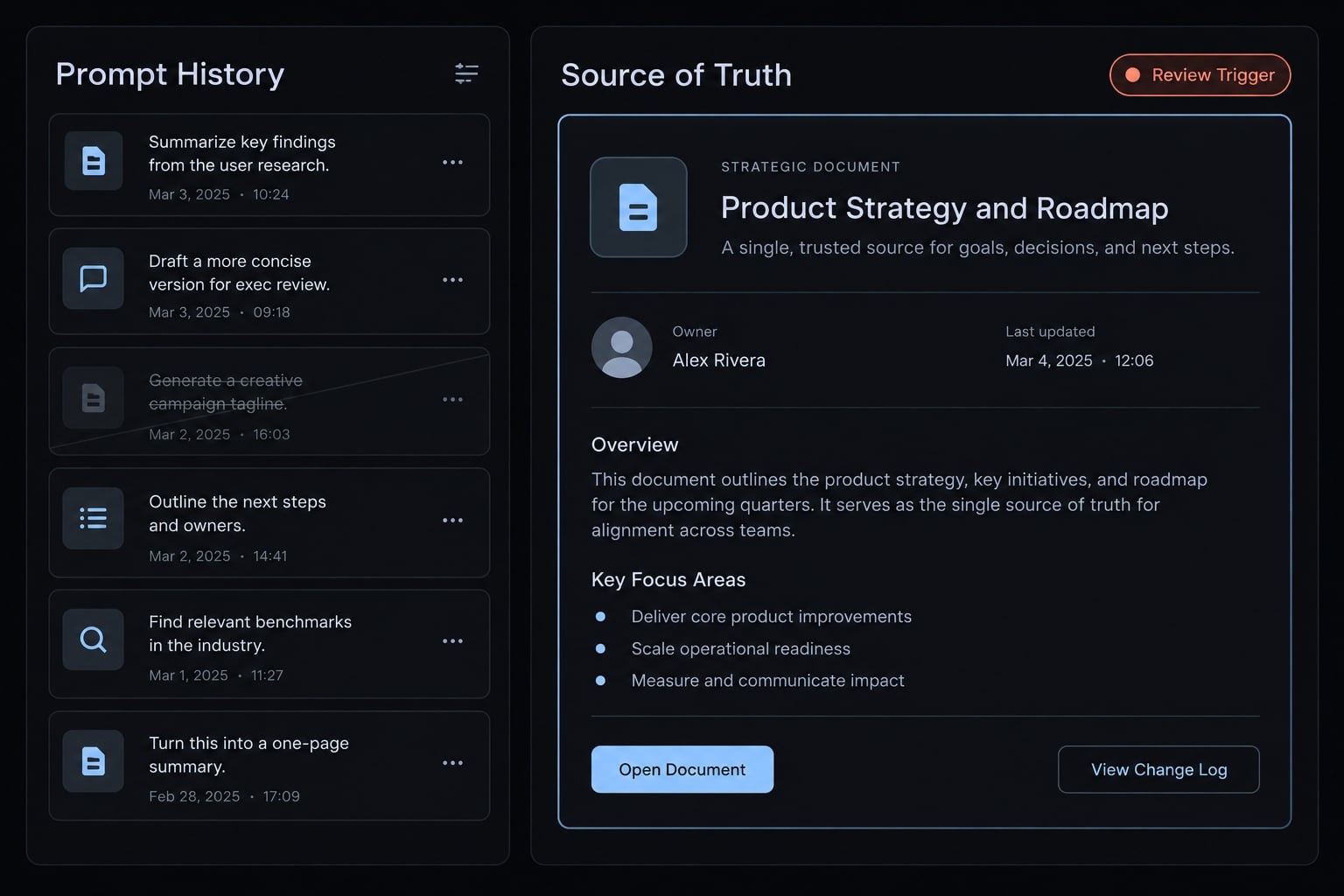Open the Prompt History filter settings icon
Screen dimensions: 1344x896
[466, 73]
